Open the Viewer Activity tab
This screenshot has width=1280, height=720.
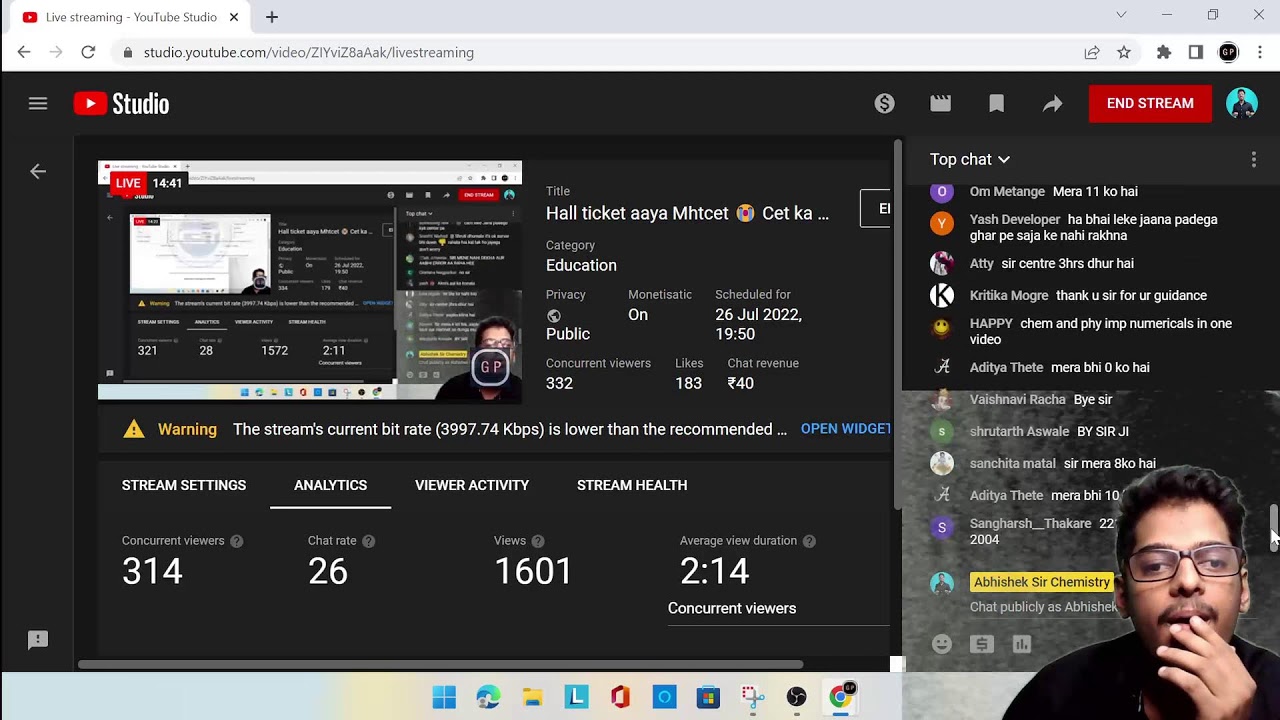click(x=472, y=485)
